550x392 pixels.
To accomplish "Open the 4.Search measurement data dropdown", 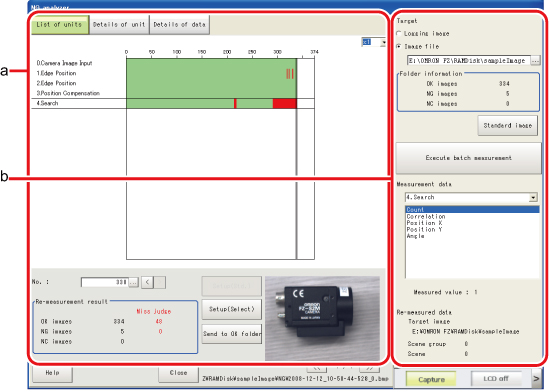I will (533, 197).
